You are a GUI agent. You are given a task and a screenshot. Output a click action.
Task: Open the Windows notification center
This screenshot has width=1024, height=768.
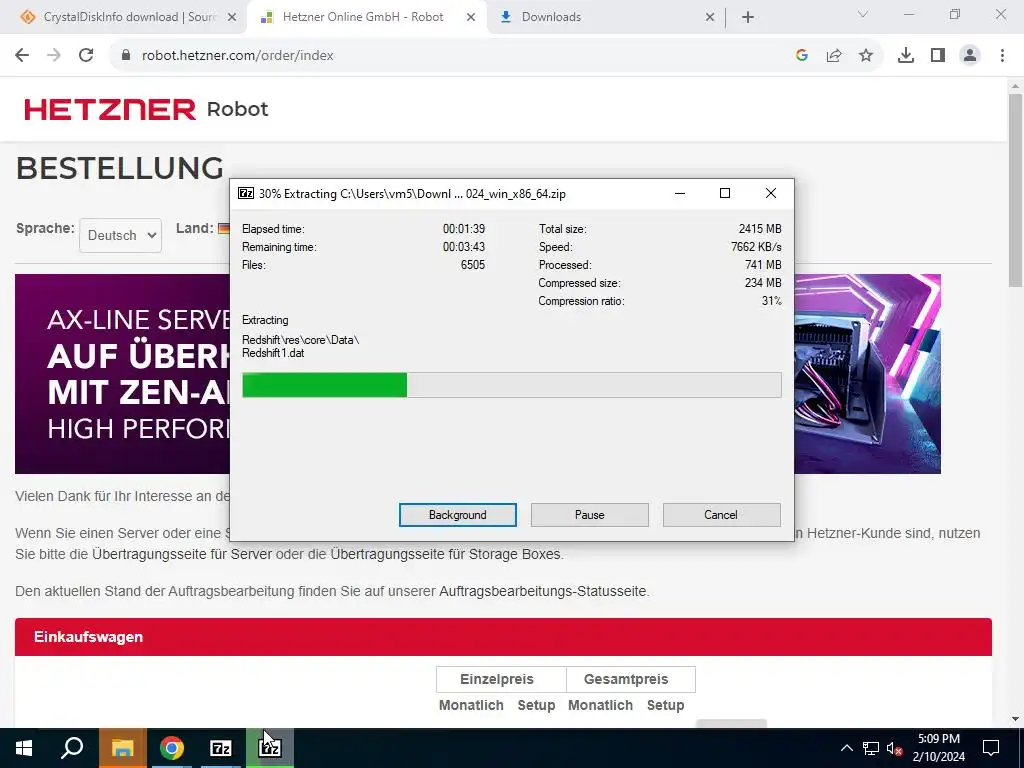991,748
